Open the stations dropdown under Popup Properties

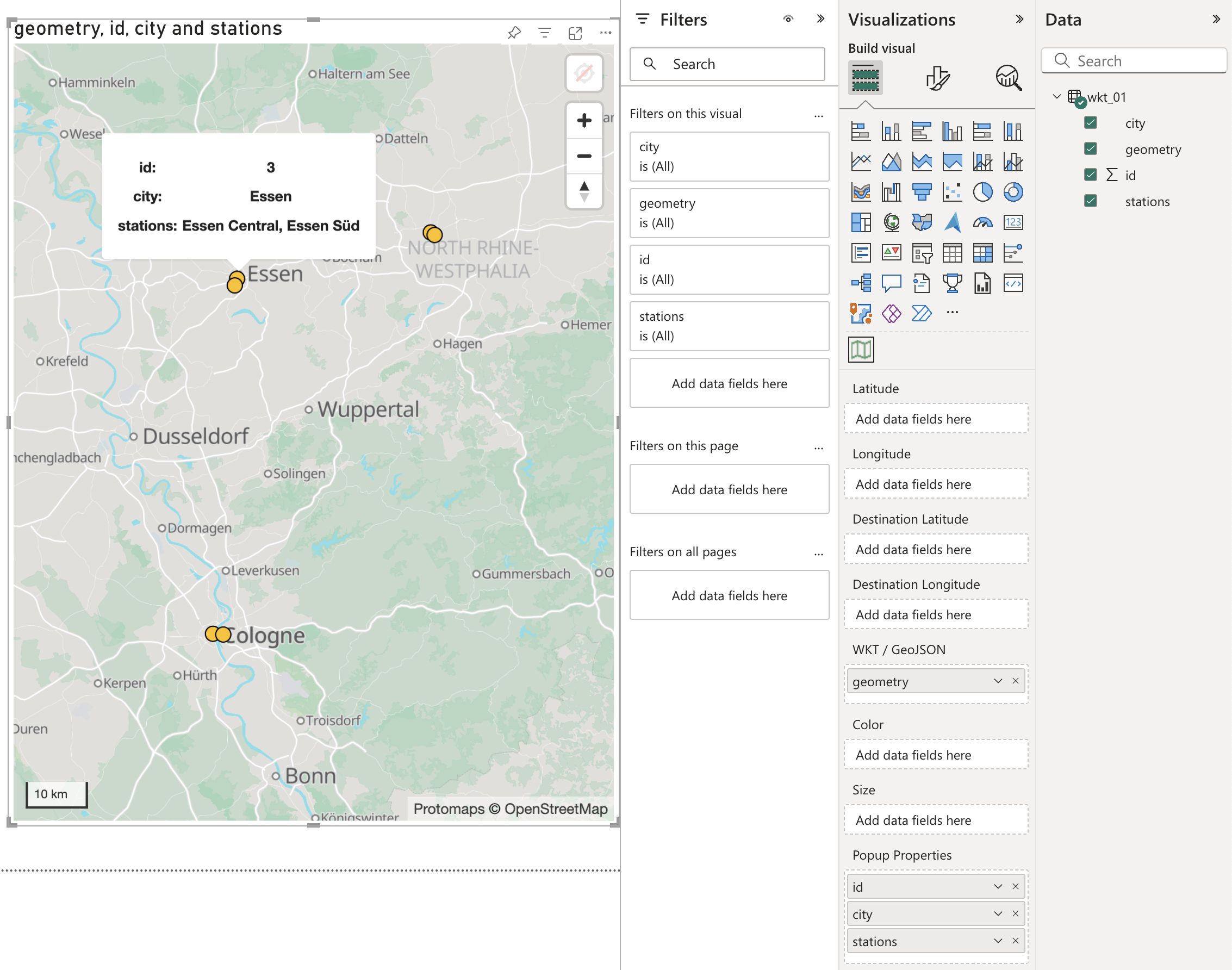point(998,941)
